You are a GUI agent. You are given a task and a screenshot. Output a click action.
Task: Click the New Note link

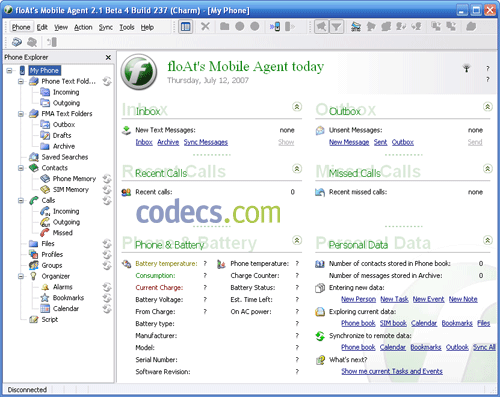tap(463, 299)
